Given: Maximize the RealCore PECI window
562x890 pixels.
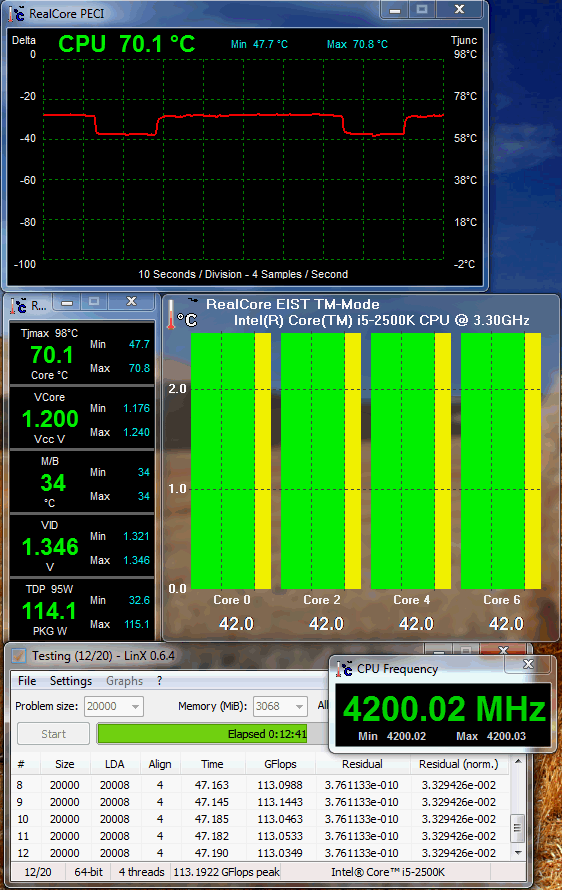Looking at the screenshot, I should 422,10.
